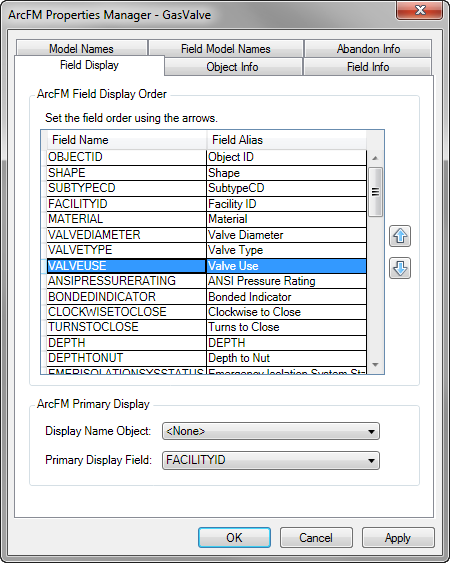The height and width of the screenshot is (563, 450).
Task: Open the Abandon Info tab
Action: 368,48
